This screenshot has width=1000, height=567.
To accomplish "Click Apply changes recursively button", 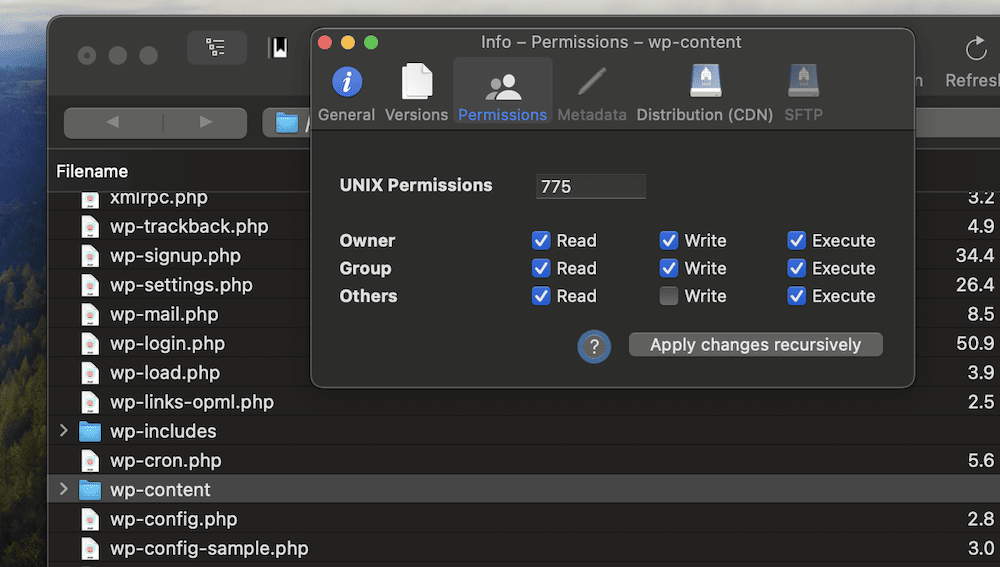I will coord(756,344).
